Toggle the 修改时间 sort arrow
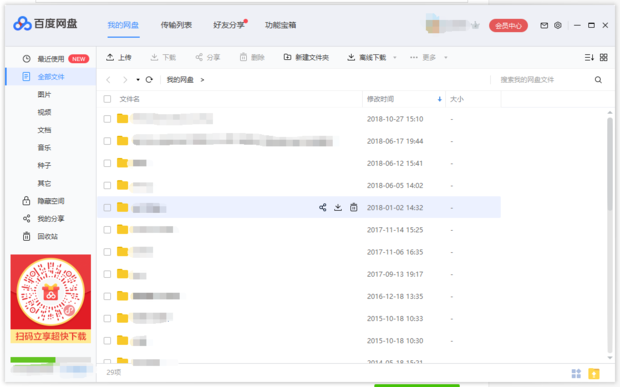 tap(439, 99)
